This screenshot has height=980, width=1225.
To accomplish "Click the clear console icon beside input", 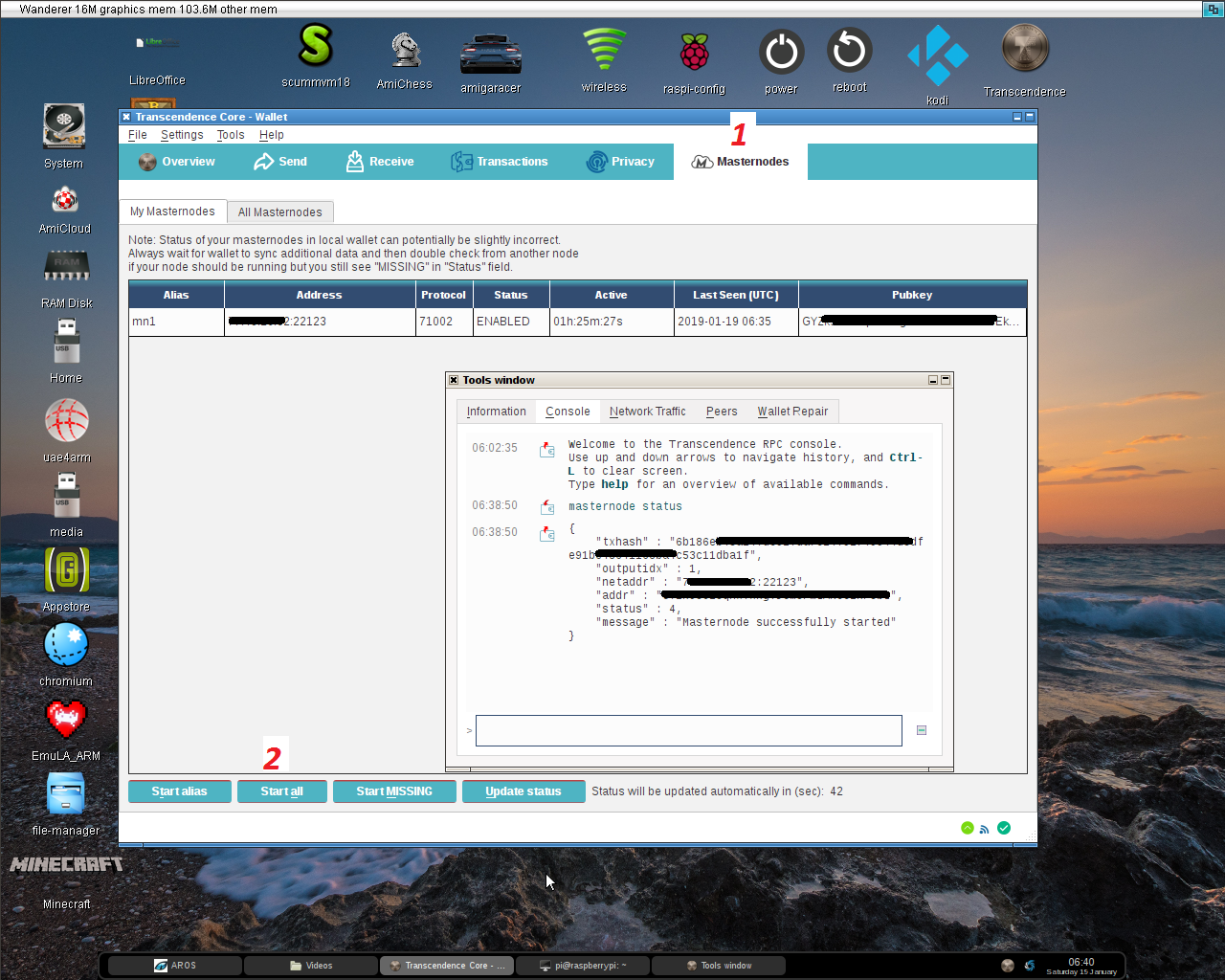I will coord(922,730).
